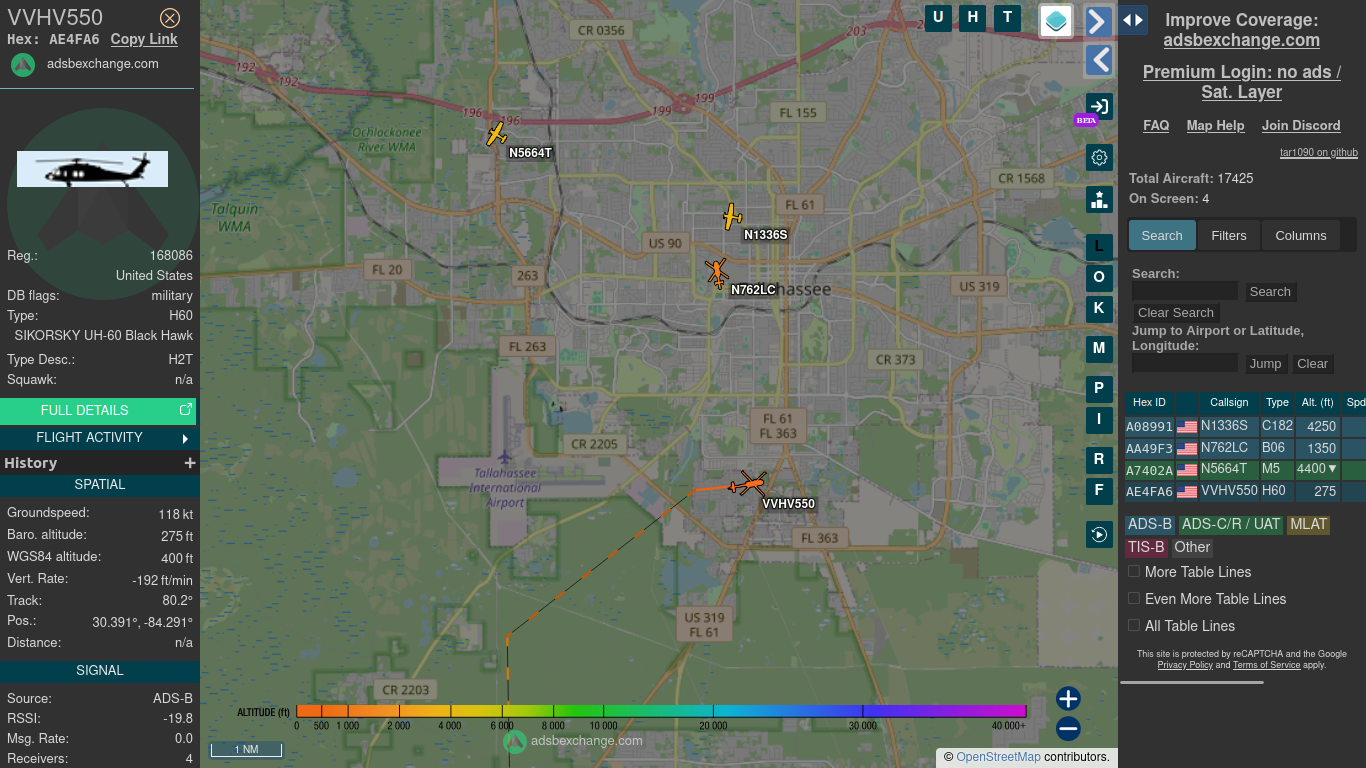1366x768 pixels.
Task: Click the adsbexchange logo in info panel
Action: tap(23, 65)
